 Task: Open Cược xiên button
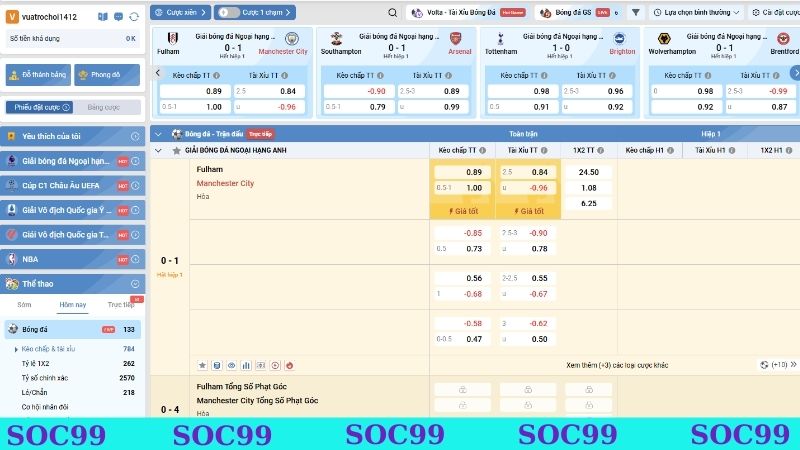[x=180, y=12]
